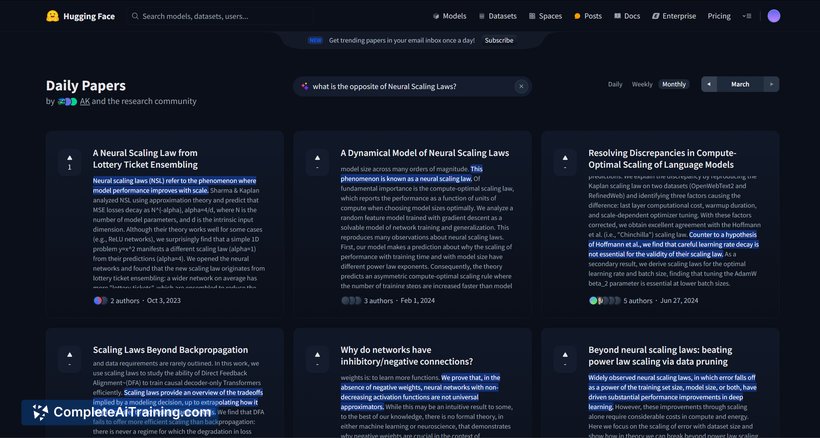This screenshot has height=438, width=820.
Task: Switch to Weekly view
Action: coord(642,84)
